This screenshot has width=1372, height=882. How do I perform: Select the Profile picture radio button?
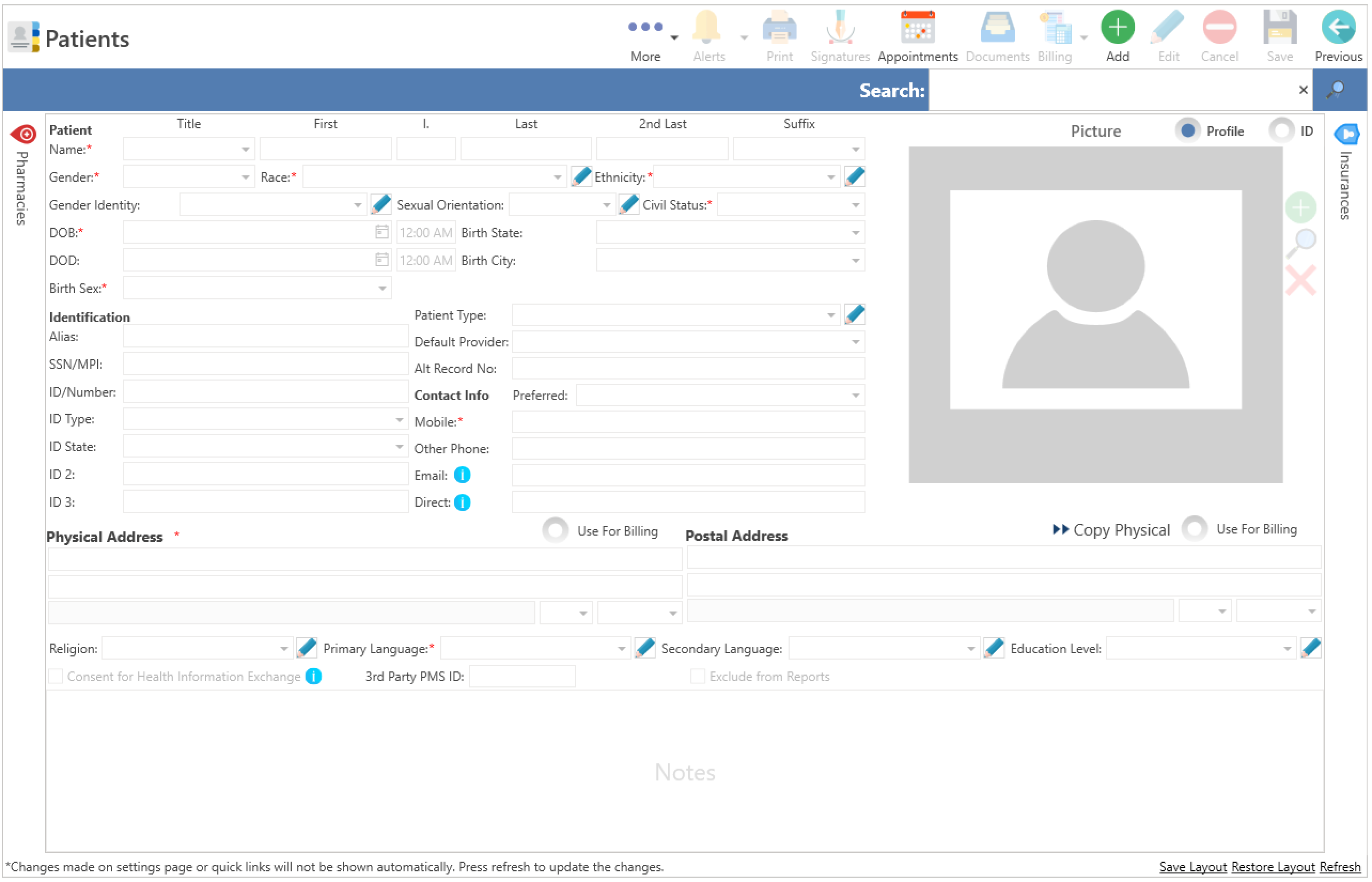(1188, 131)
